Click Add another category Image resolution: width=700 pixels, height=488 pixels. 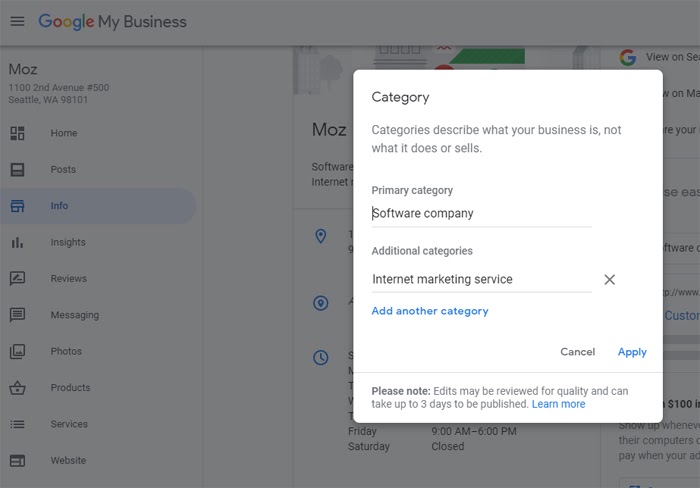tap(430, 311)
